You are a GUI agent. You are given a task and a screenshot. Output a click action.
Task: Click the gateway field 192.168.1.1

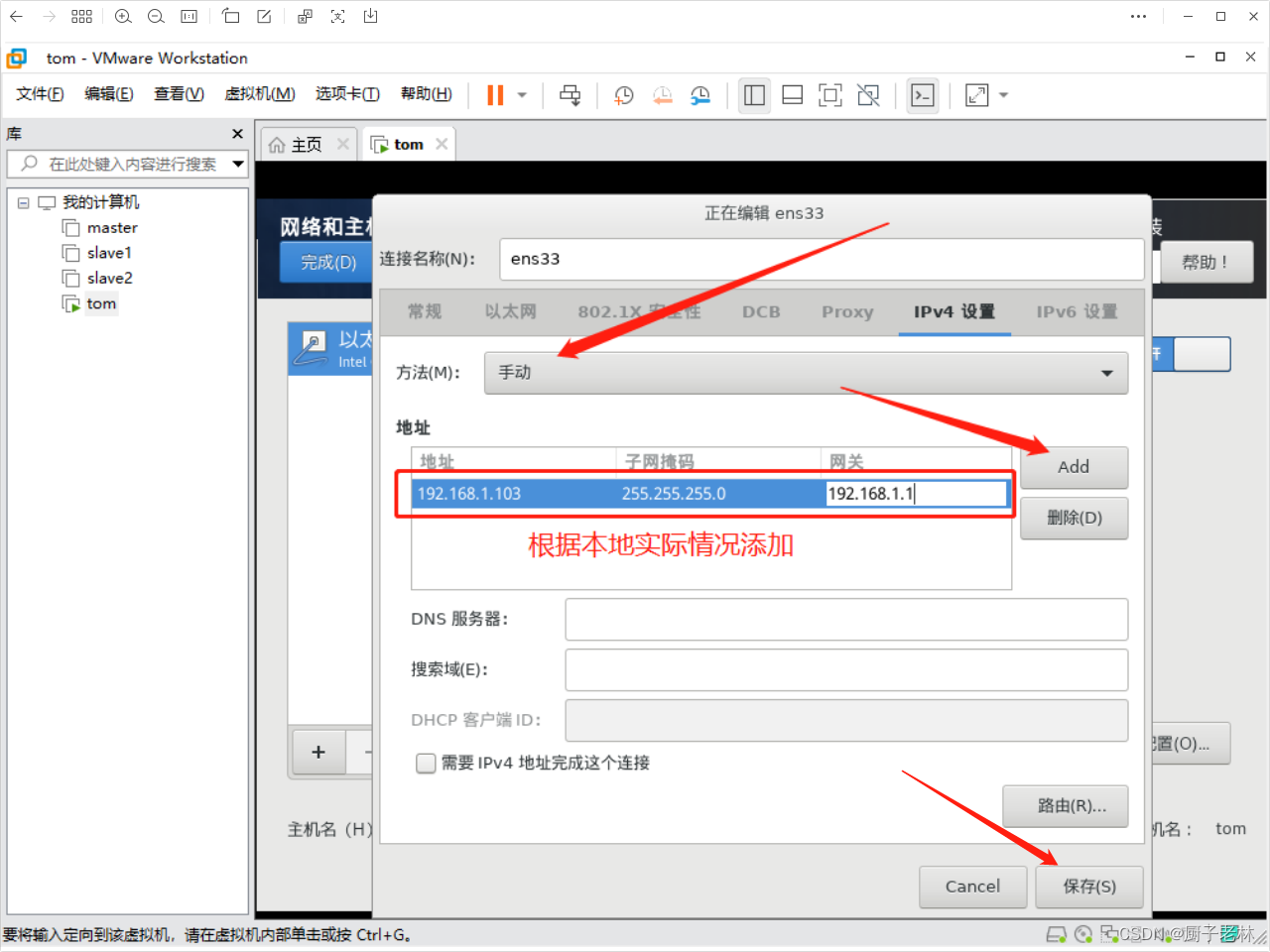point(916,494)
